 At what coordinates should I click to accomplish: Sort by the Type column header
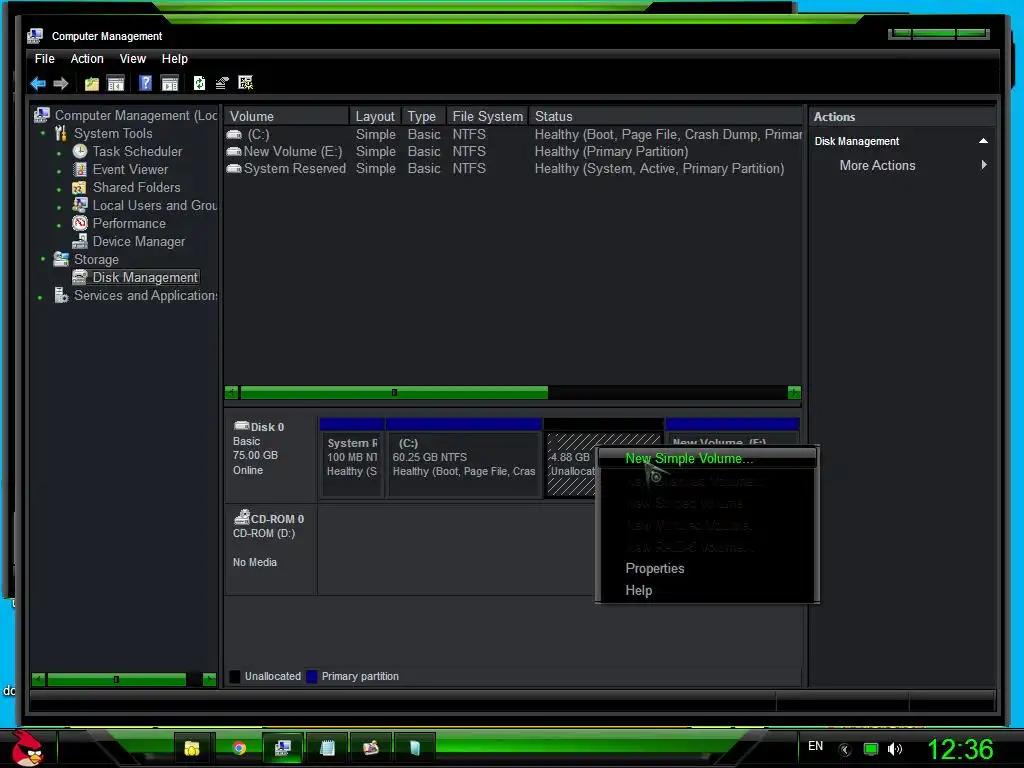423,116
